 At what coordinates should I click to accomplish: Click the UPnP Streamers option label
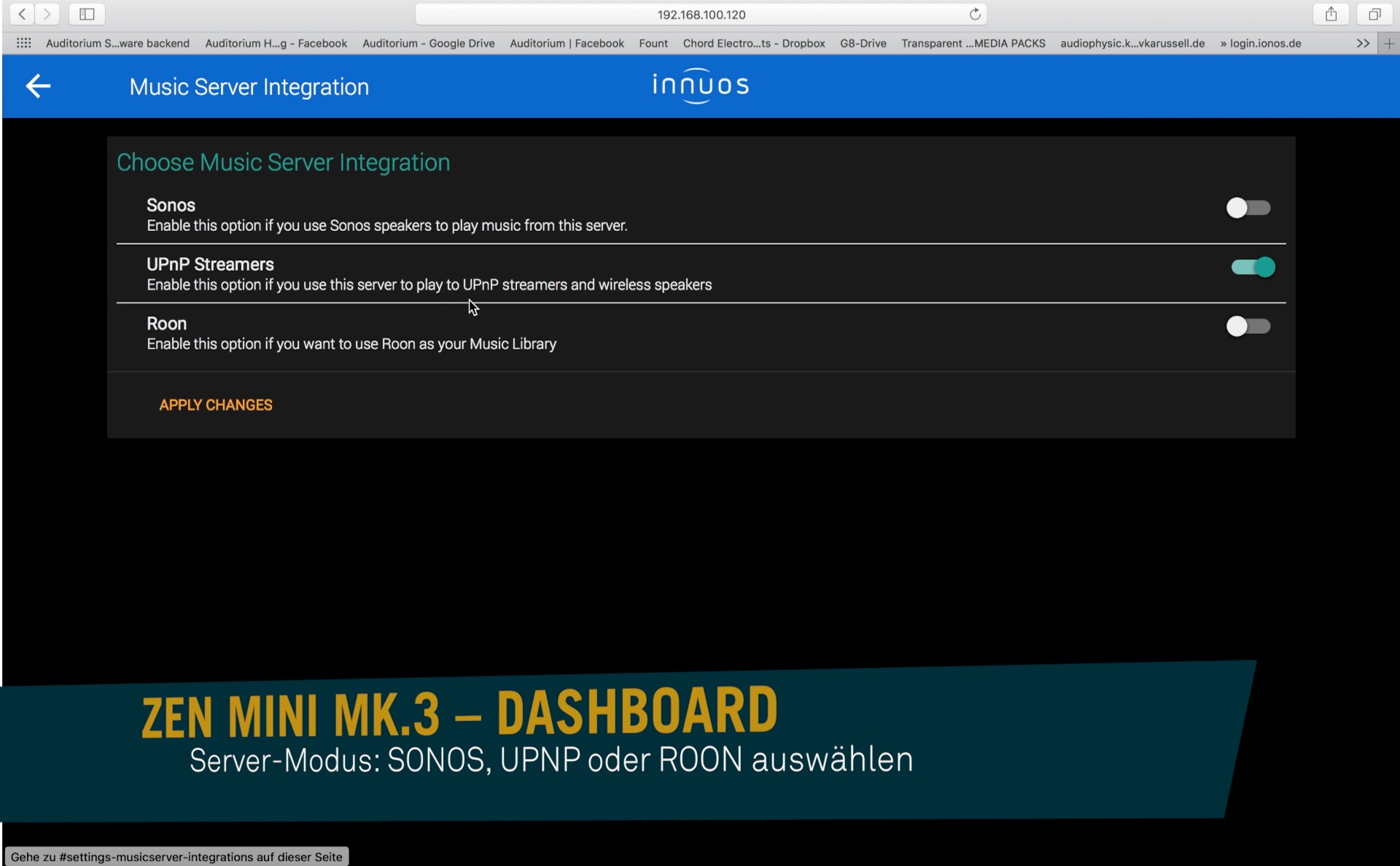(210, 264)
